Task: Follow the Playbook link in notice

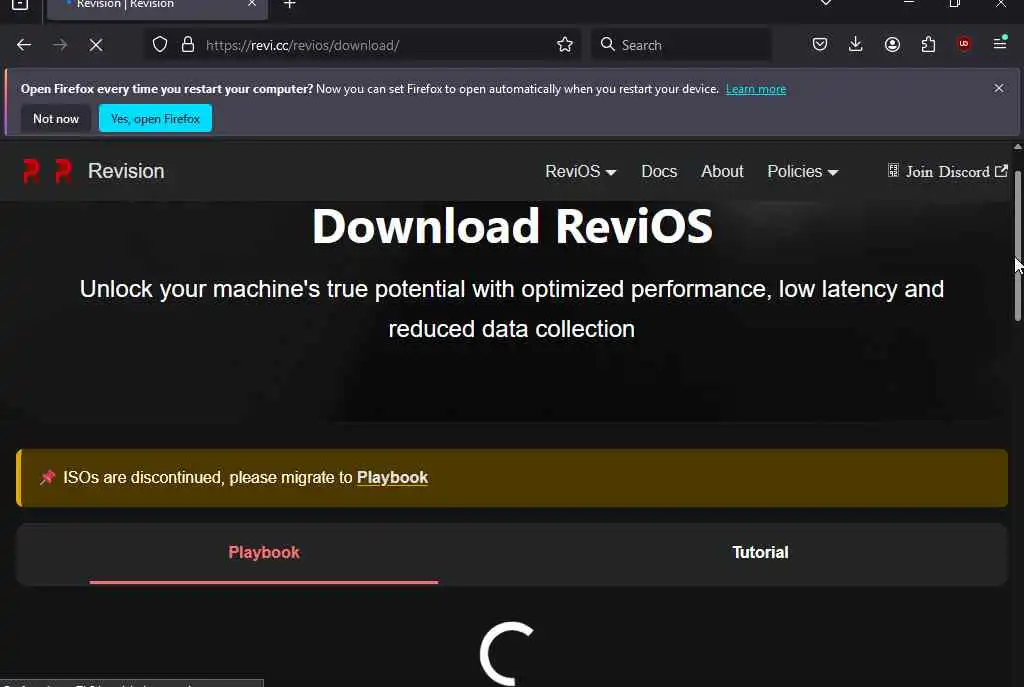Action: point(392,477)
